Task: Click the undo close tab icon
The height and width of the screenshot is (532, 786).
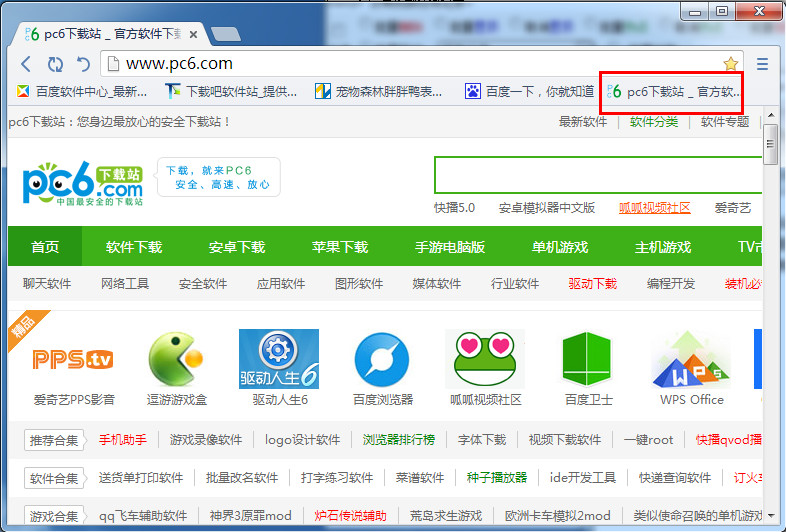Action: point(83,64)
